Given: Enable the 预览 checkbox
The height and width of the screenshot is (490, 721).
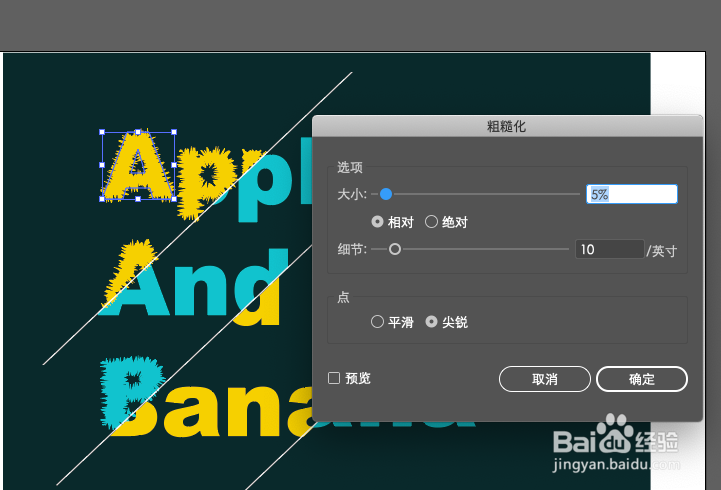Looking at the screenshot, I should click(x=334, y=378).
